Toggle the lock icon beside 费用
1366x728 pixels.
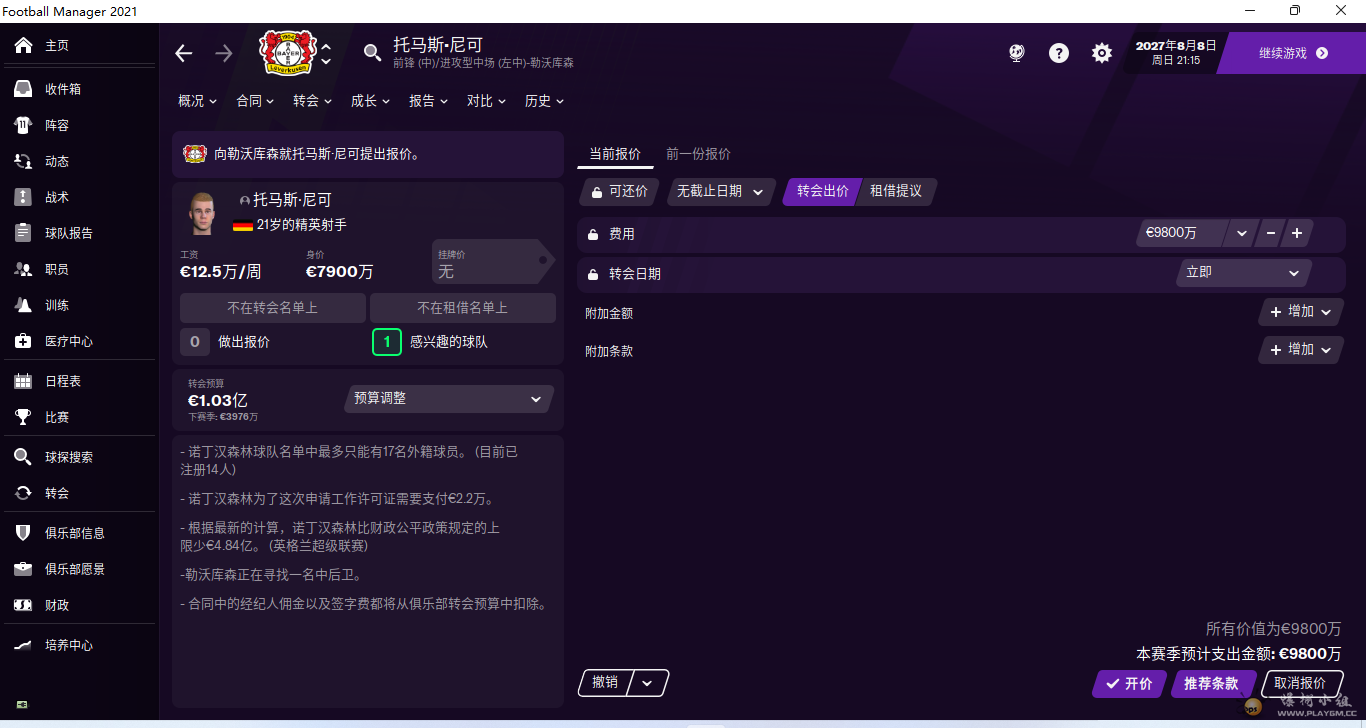593,234
